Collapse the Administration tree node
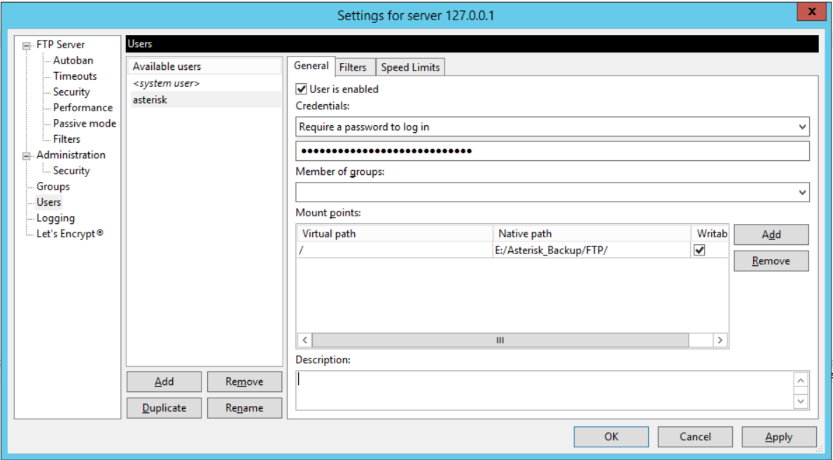This screenshot has width=833, height=460. point(27,156)
